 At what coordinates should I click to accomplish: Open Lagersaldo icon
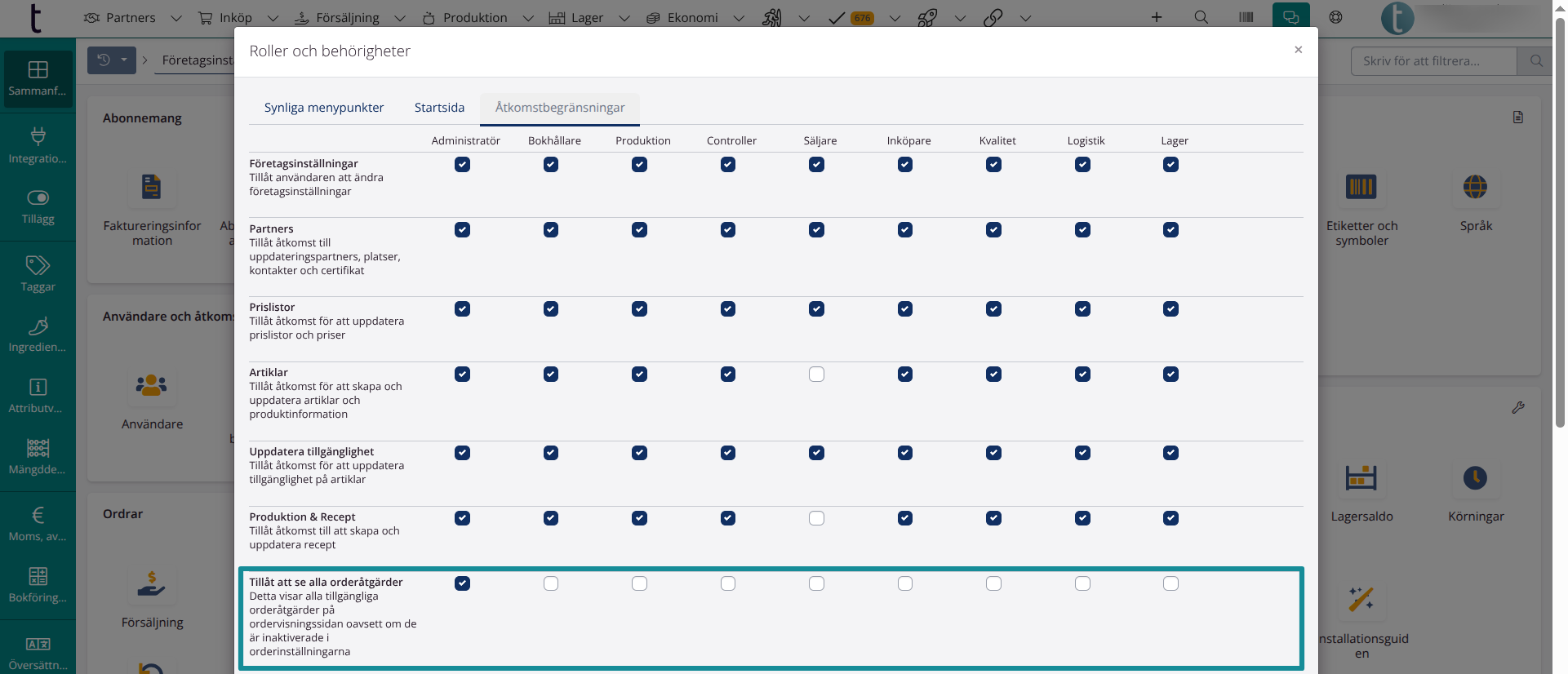tap(1361, 478)
